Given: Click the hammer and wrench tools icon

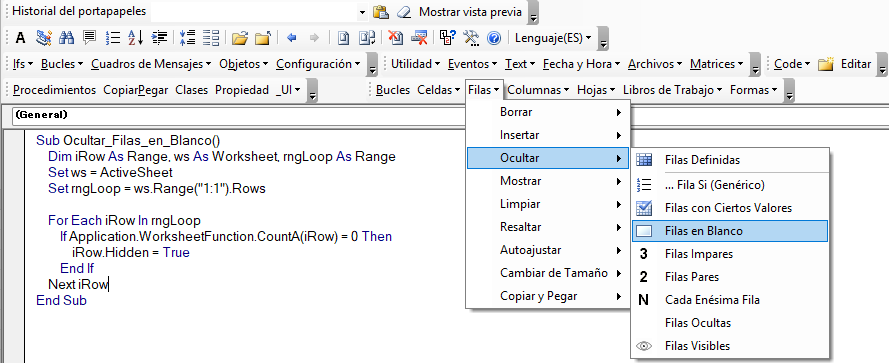Looking at the screenshot, I should click(471, 38).
